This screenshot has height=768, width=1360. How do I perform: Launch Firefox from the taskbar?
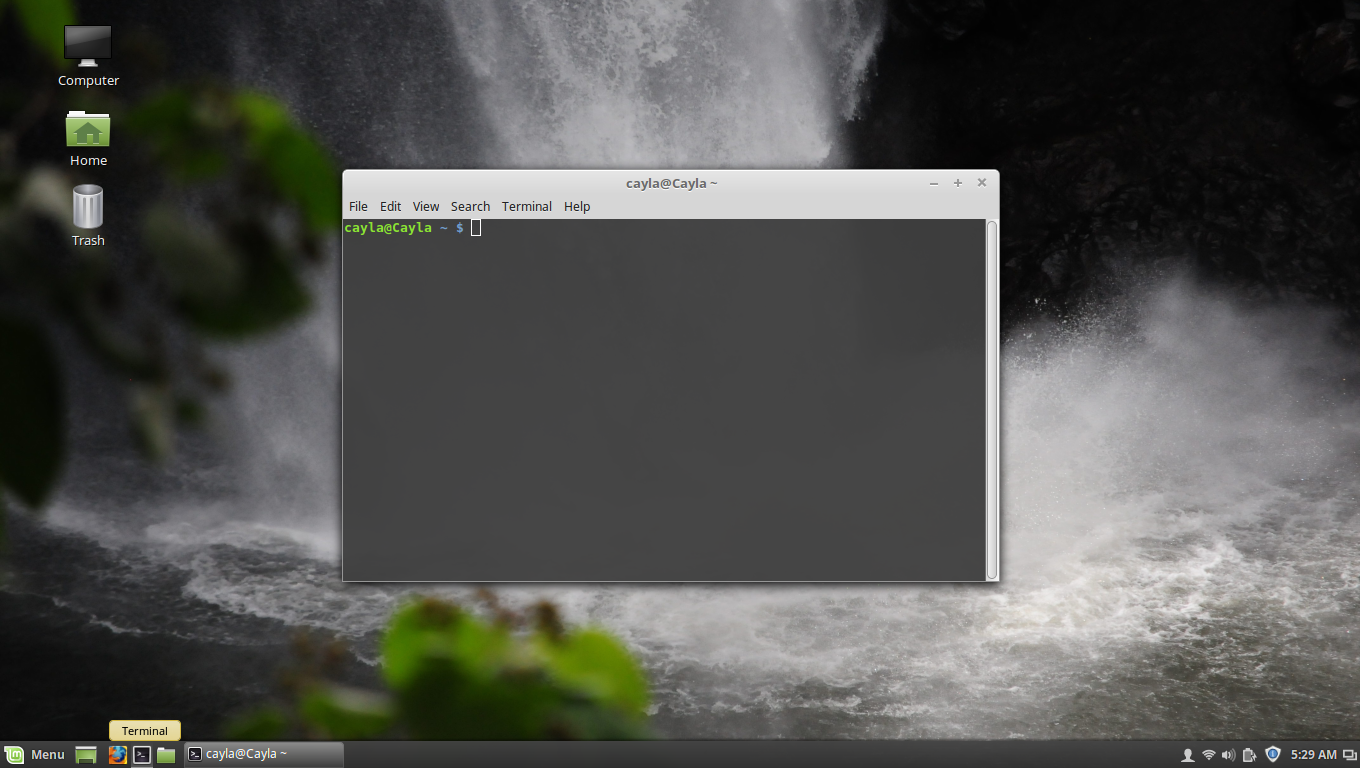(117, 754)
